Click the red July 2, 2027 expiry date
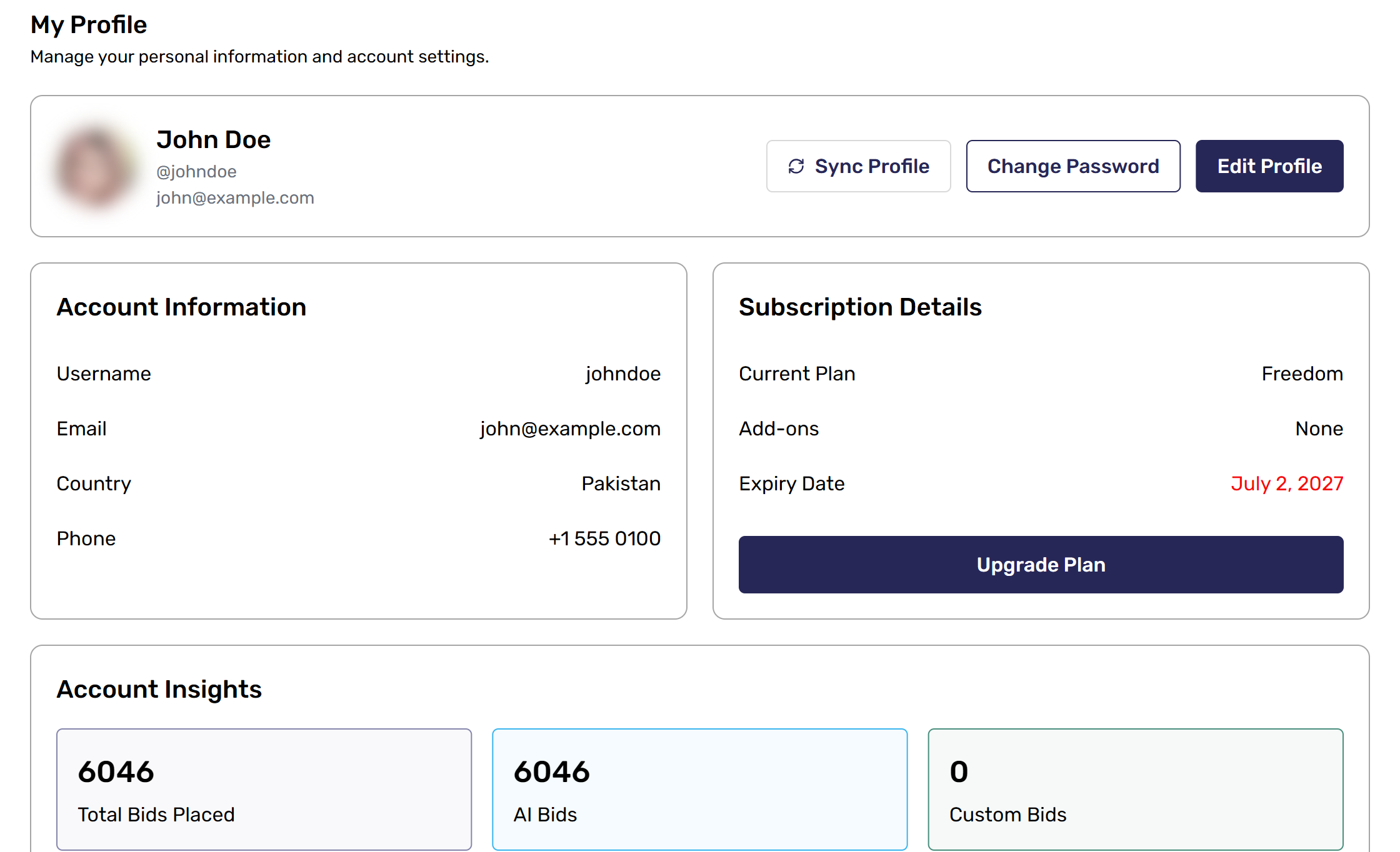 [x=1287, y=483]
